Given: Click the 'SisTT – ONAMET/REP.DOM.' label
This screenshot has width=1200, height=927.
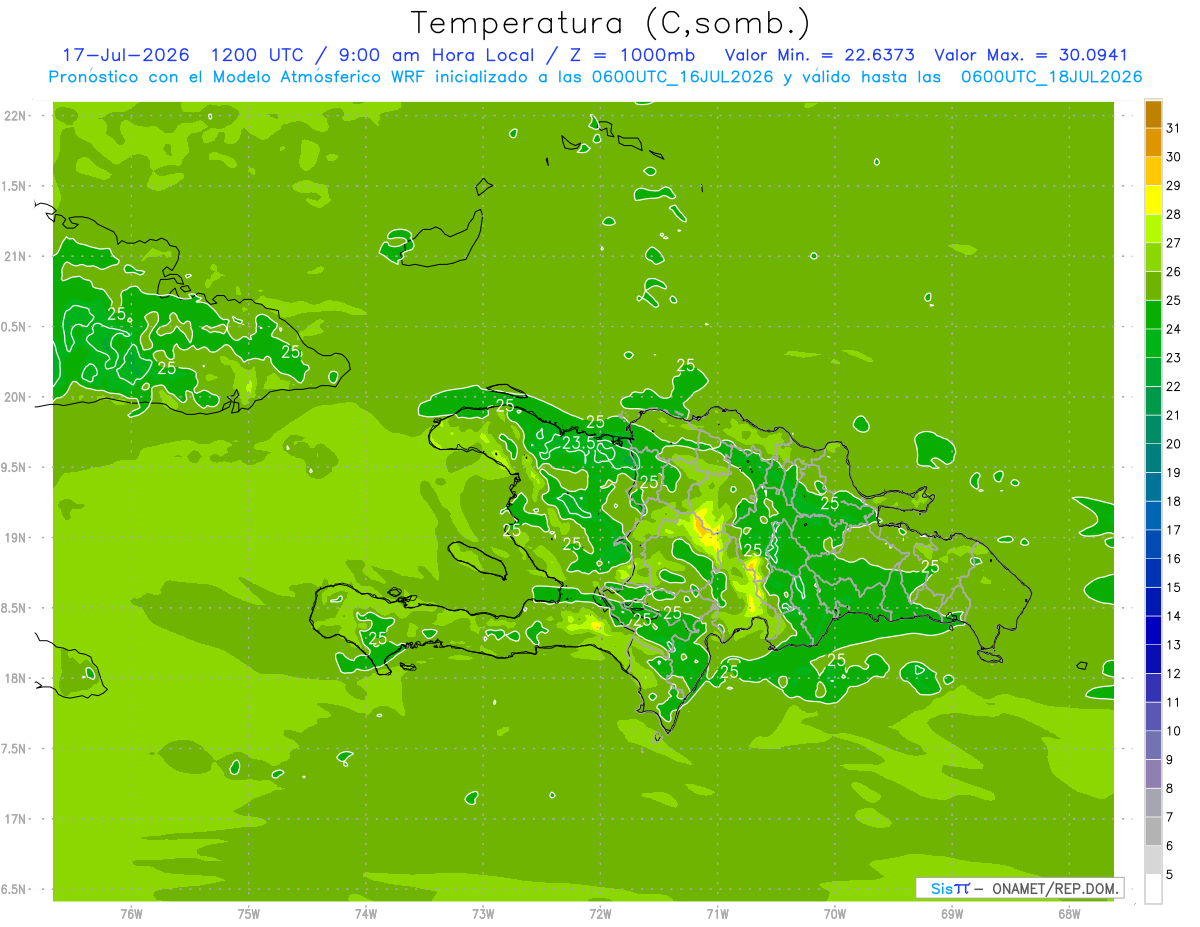Looking at the screenshot, I should [1020, 888].
